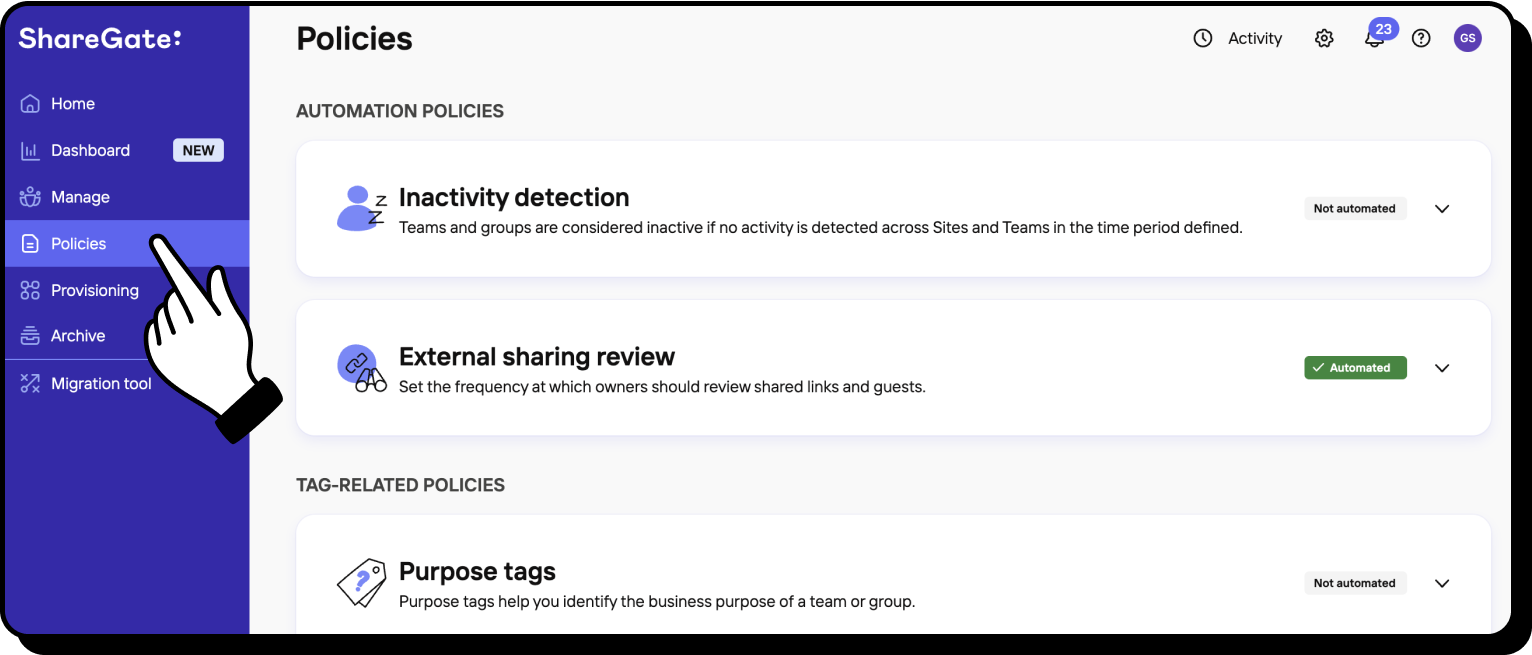This screenshot has height=655, width=1532.
Task: Click the Activity link label
Action: pyautogui.click(x=1255, y=38)
